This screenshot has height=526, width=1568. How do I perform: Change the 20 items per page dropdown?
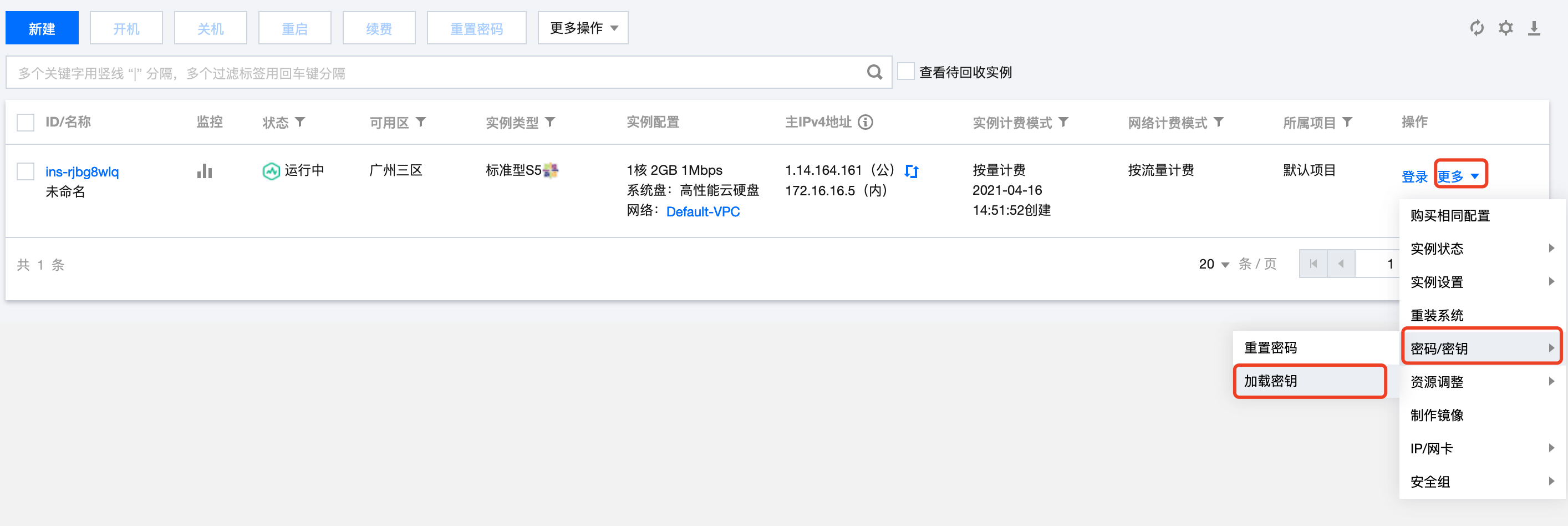tap(1214, 264)
